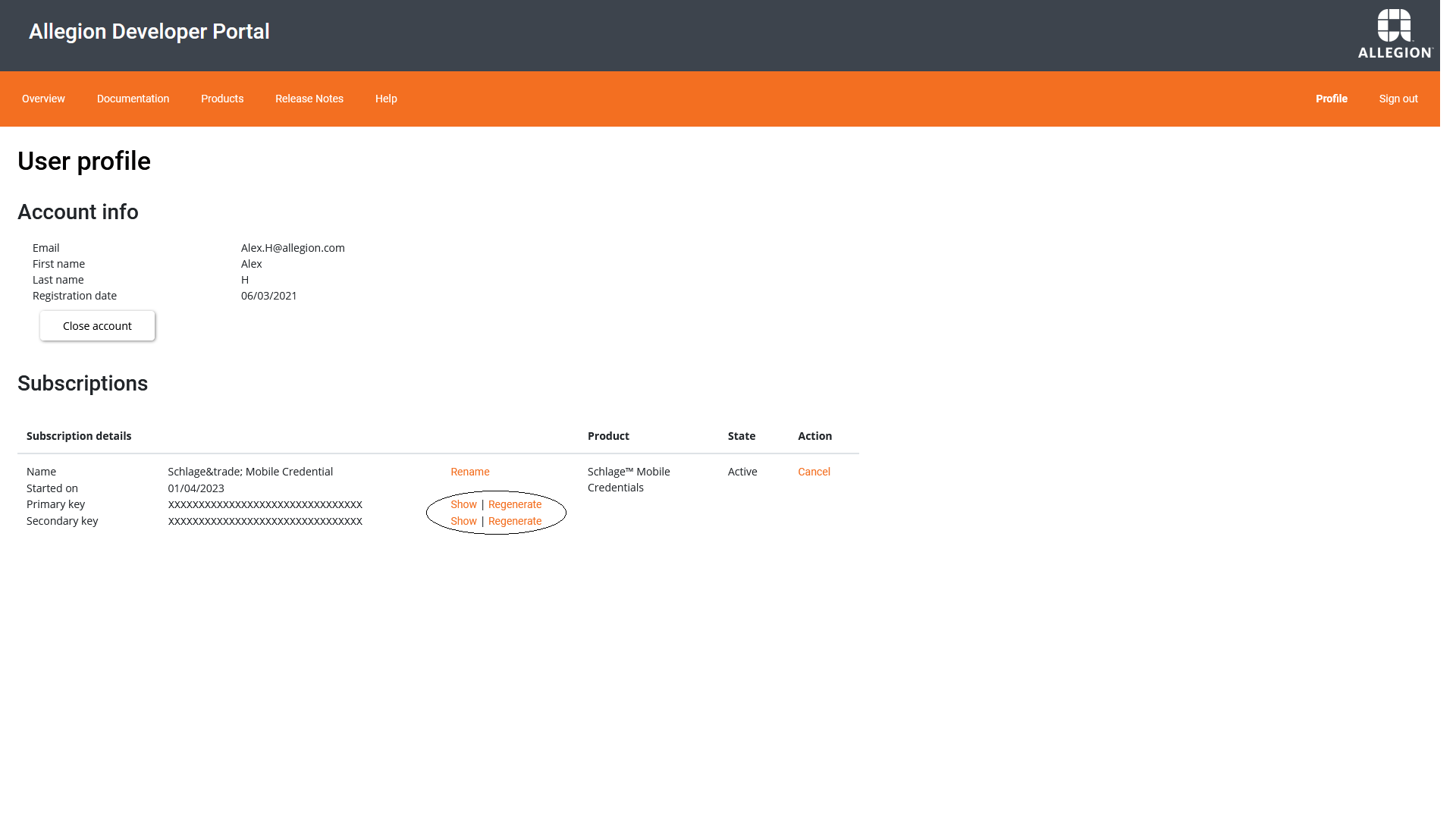Select the registration date 06/03/2021
Screen dimensions: 1456x819
click(x=269, y=296)
